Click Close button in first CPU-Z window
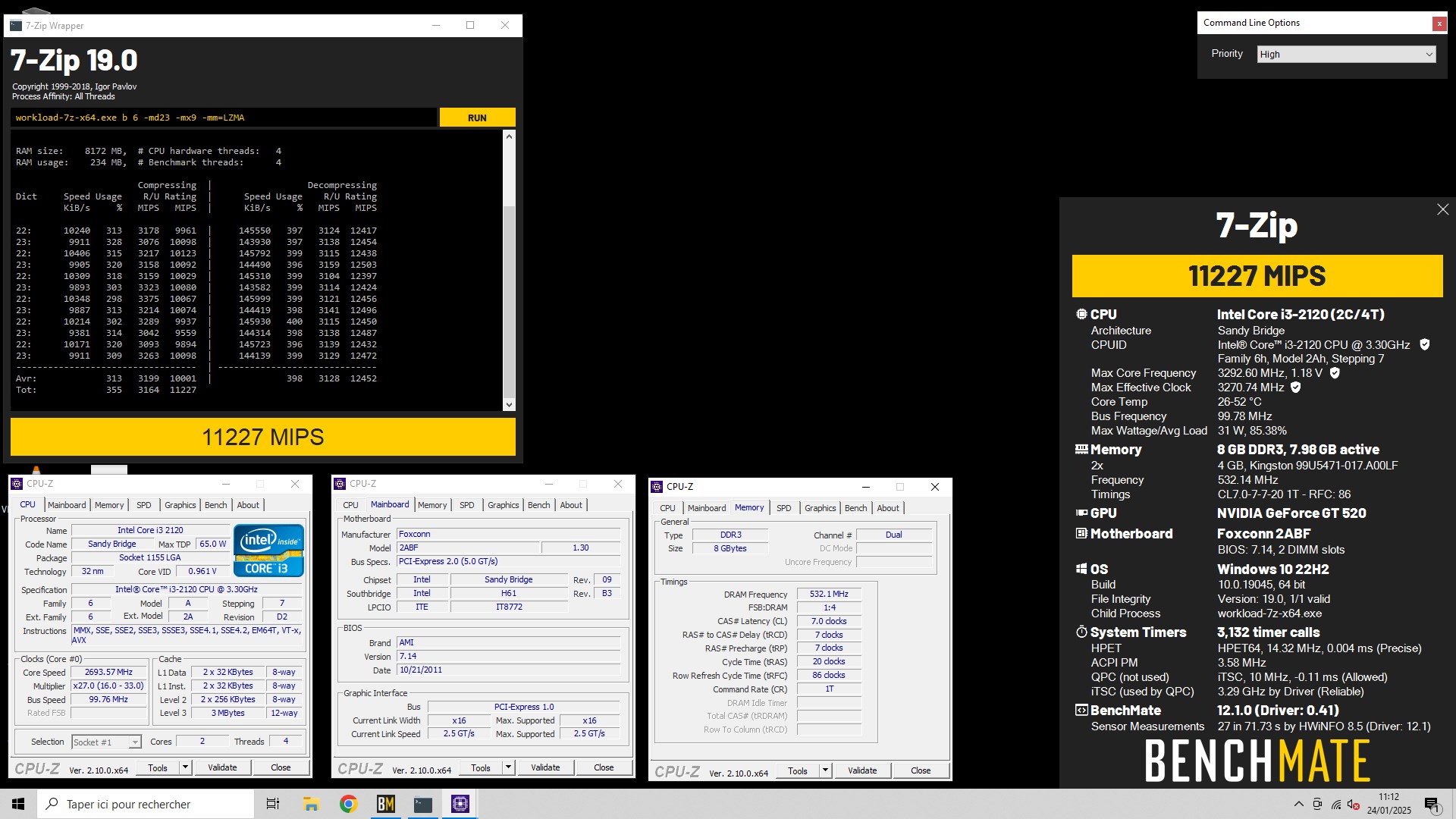The width and height of the screenshot is (1456, 819). point(281,767)
